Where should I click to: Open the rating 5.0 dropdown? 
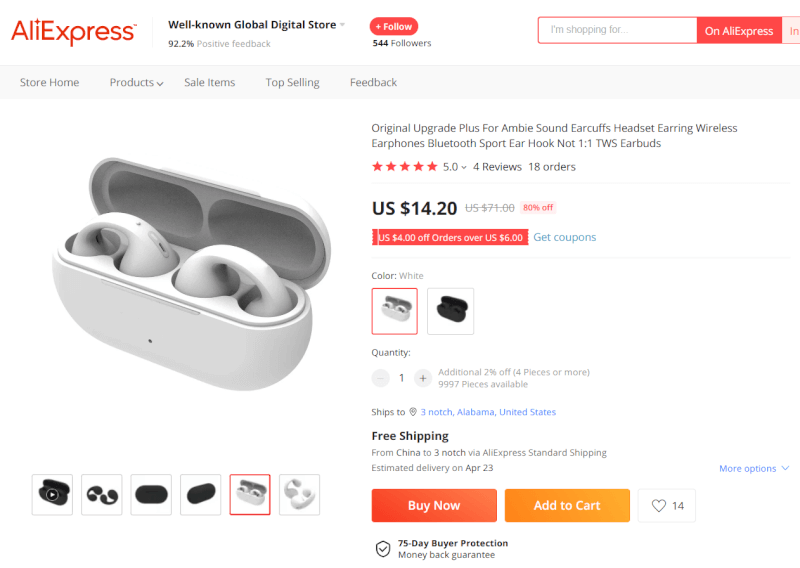[455, 167]
